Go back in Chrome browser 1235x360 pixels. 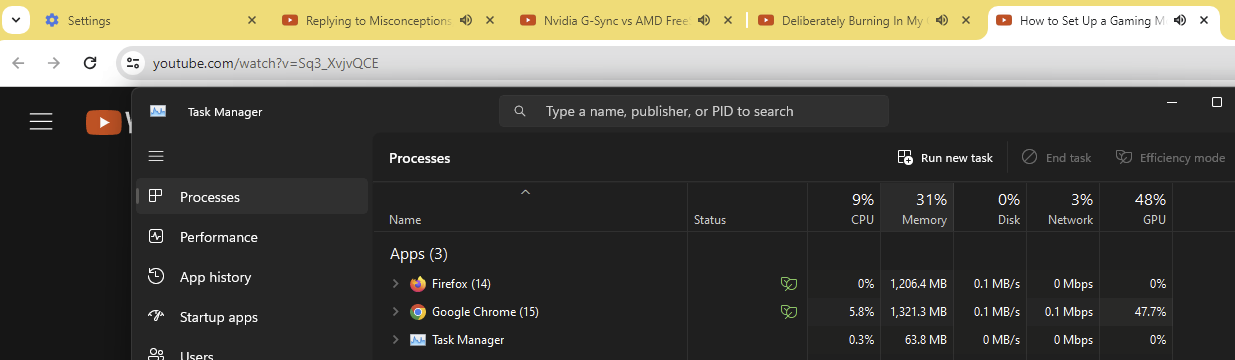19,63
